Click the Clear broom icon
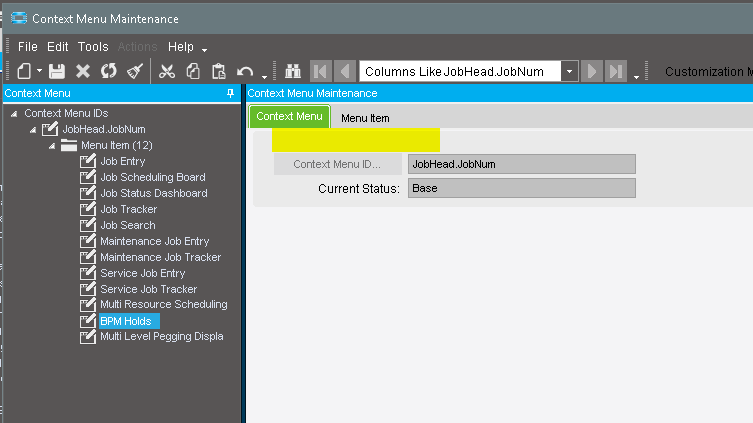 tap(135, 71)
